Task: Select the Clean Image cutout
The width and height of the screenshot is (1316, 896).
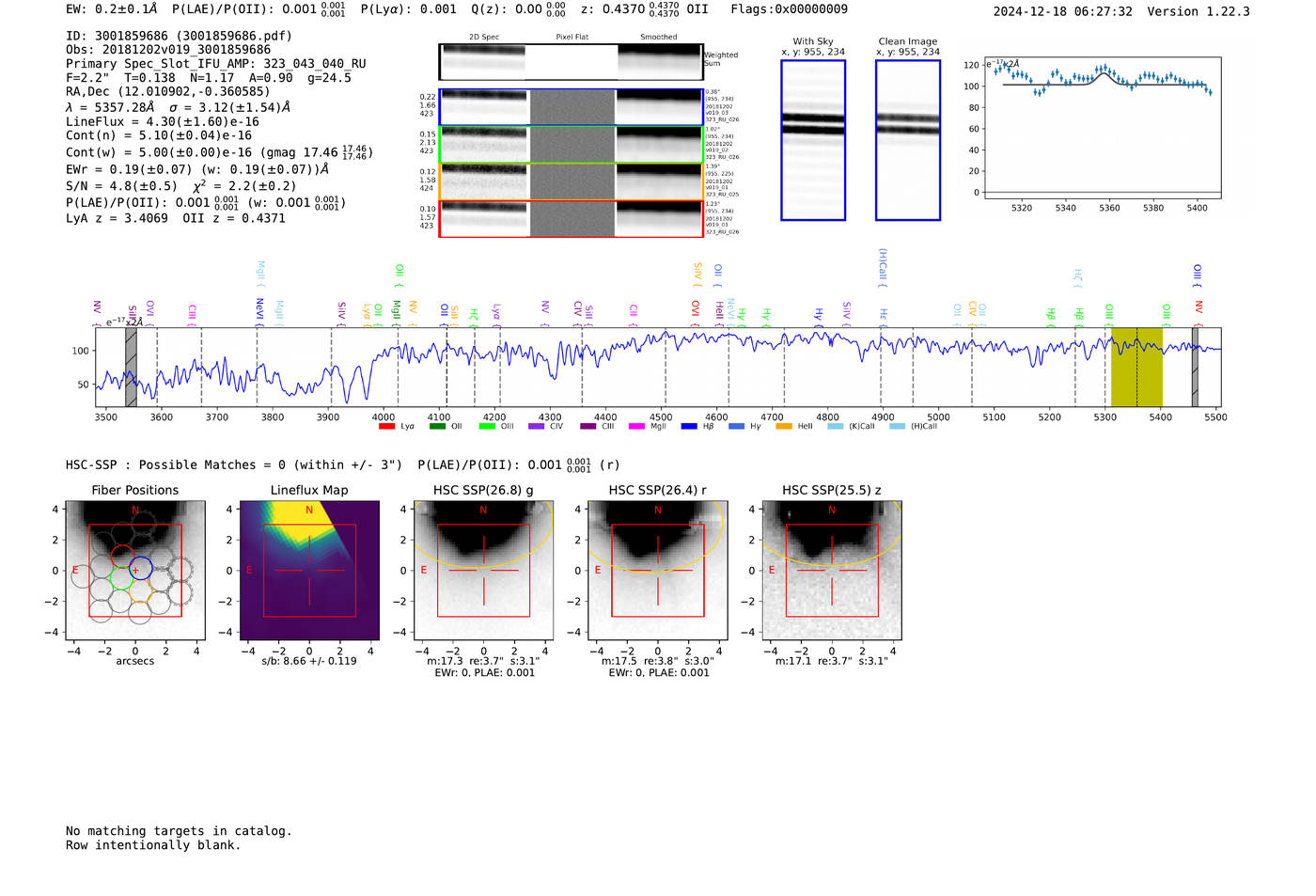Action: tap(908, 140)
